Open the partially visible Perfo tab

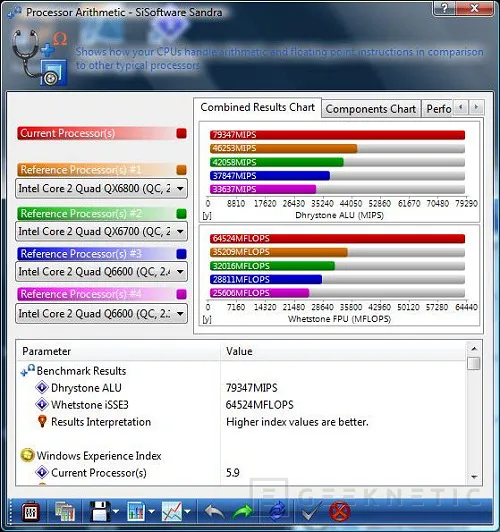coord(437,109)
